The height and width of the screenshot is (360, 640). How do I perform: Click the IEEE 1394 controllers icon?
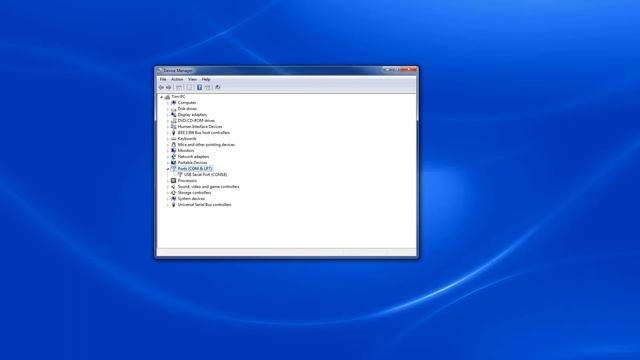tap(173, 133)
